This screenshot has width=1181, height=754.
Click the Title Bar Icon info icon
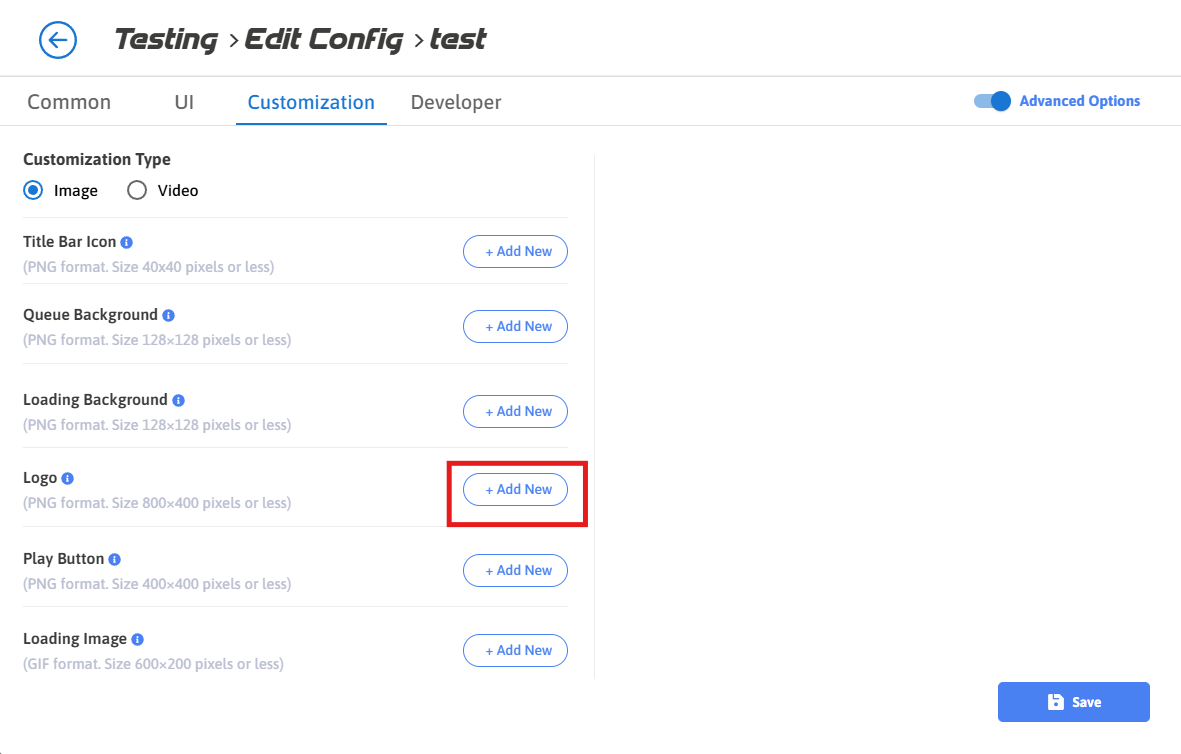pos(127,242)
